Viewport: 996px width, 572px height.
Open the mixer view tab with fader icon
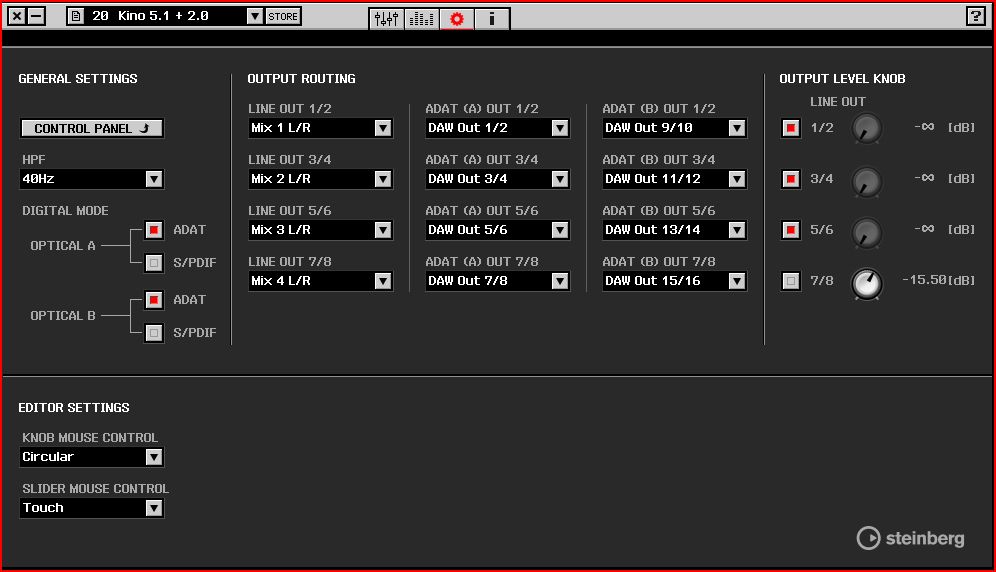tap(387, 18)
